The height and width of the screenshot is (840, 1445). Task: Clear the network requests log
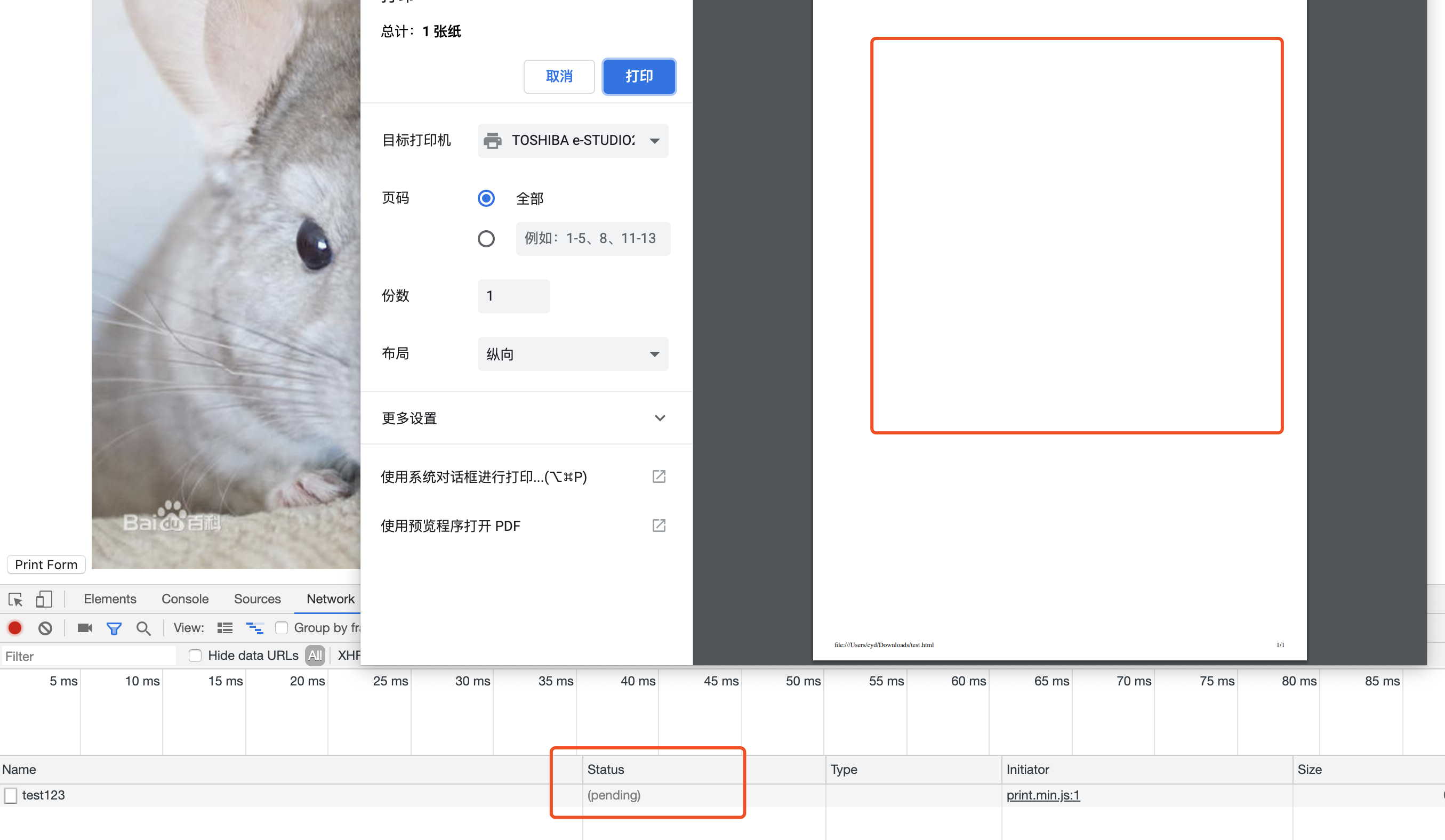pos(45,628)
